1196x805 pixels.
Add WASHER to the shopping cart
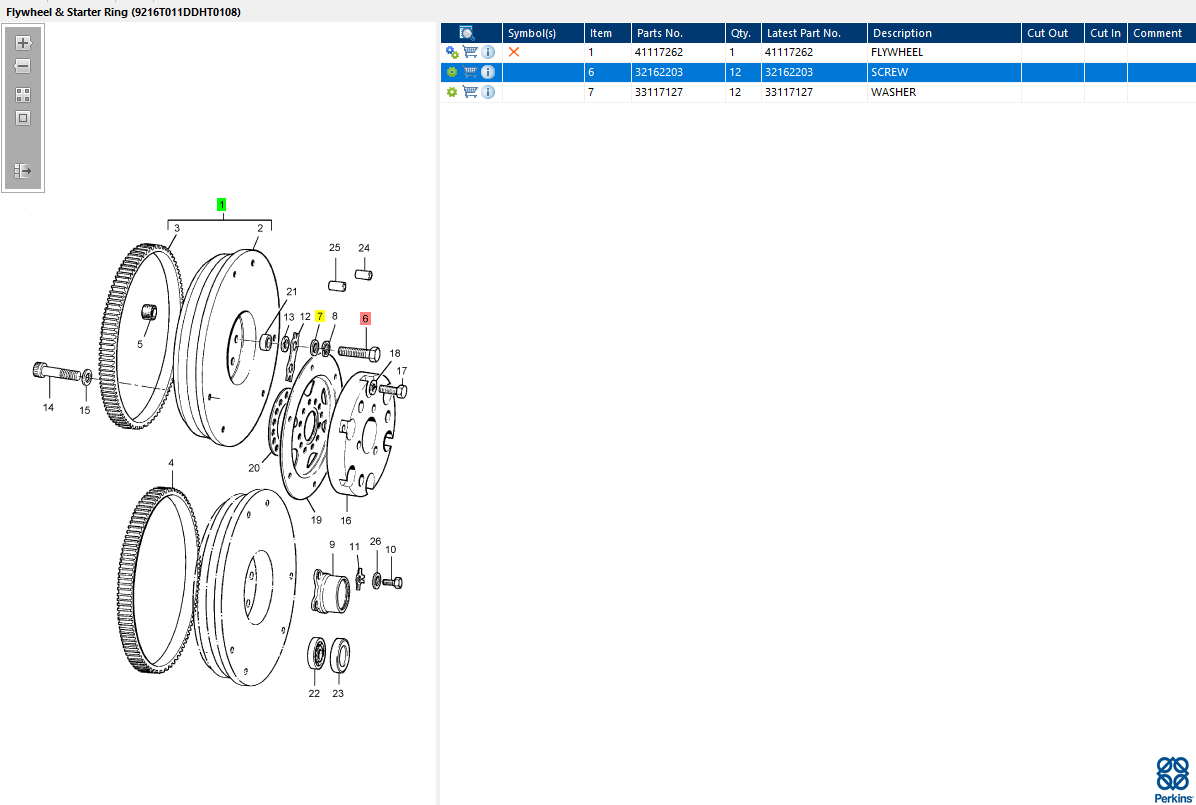(470, 92)
